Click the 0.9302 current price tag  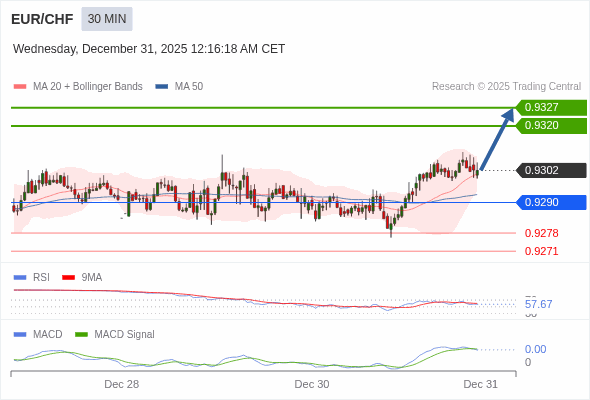click(551, 170)
